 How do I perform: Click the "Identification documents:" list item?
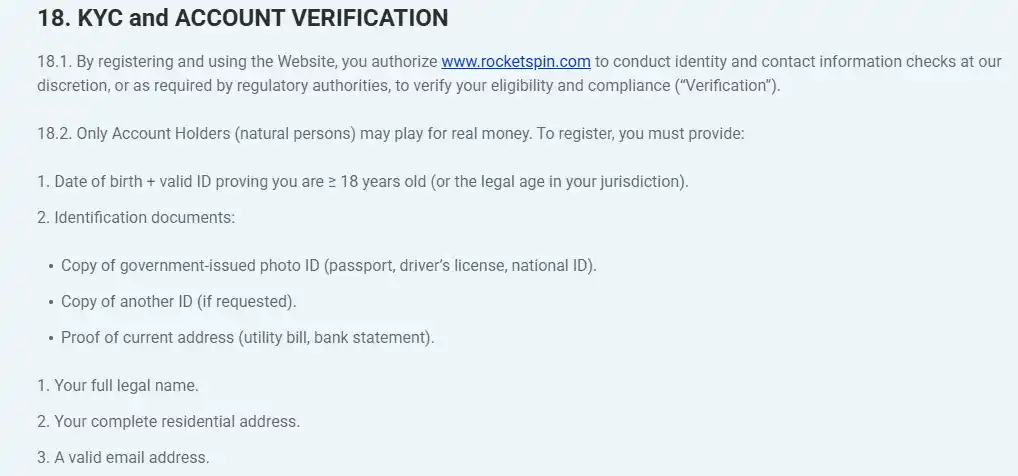pyautogui.click(x=136, y=218)
